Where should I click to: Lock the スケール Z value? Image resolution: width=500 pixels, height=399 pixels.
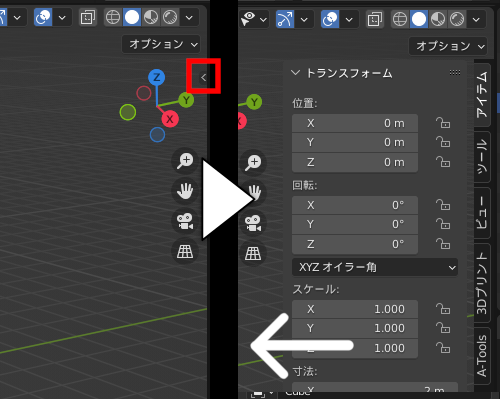[x=443, y=348]
